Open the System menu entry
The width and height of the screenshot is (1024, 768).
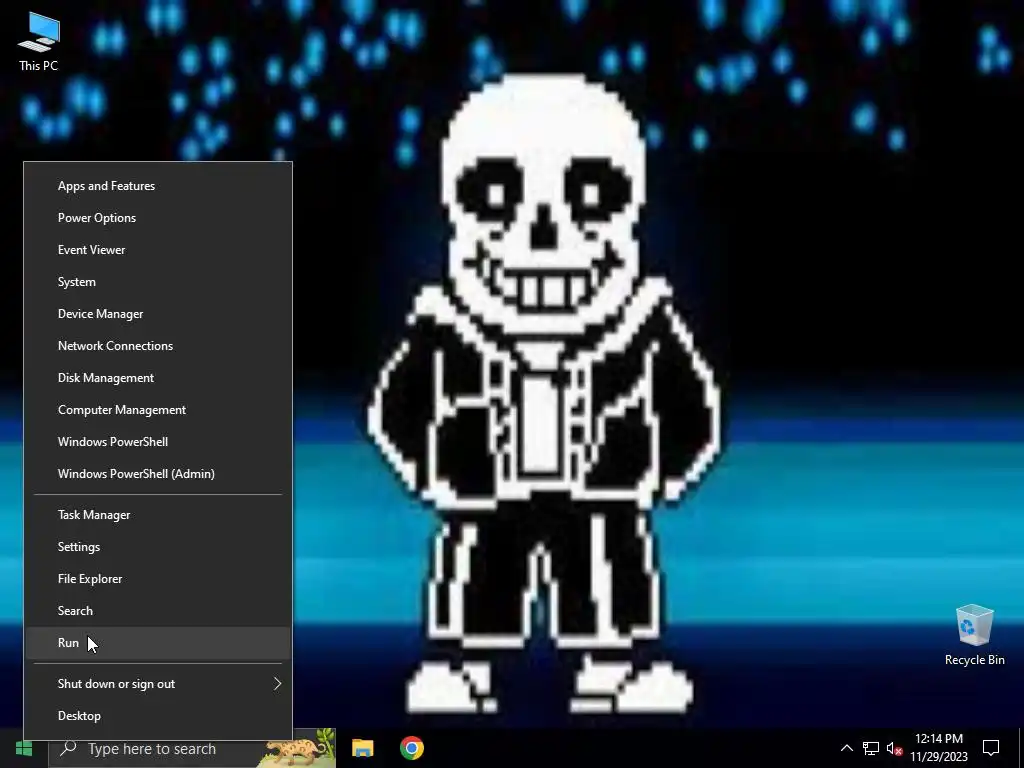click(x=158, y=282)
